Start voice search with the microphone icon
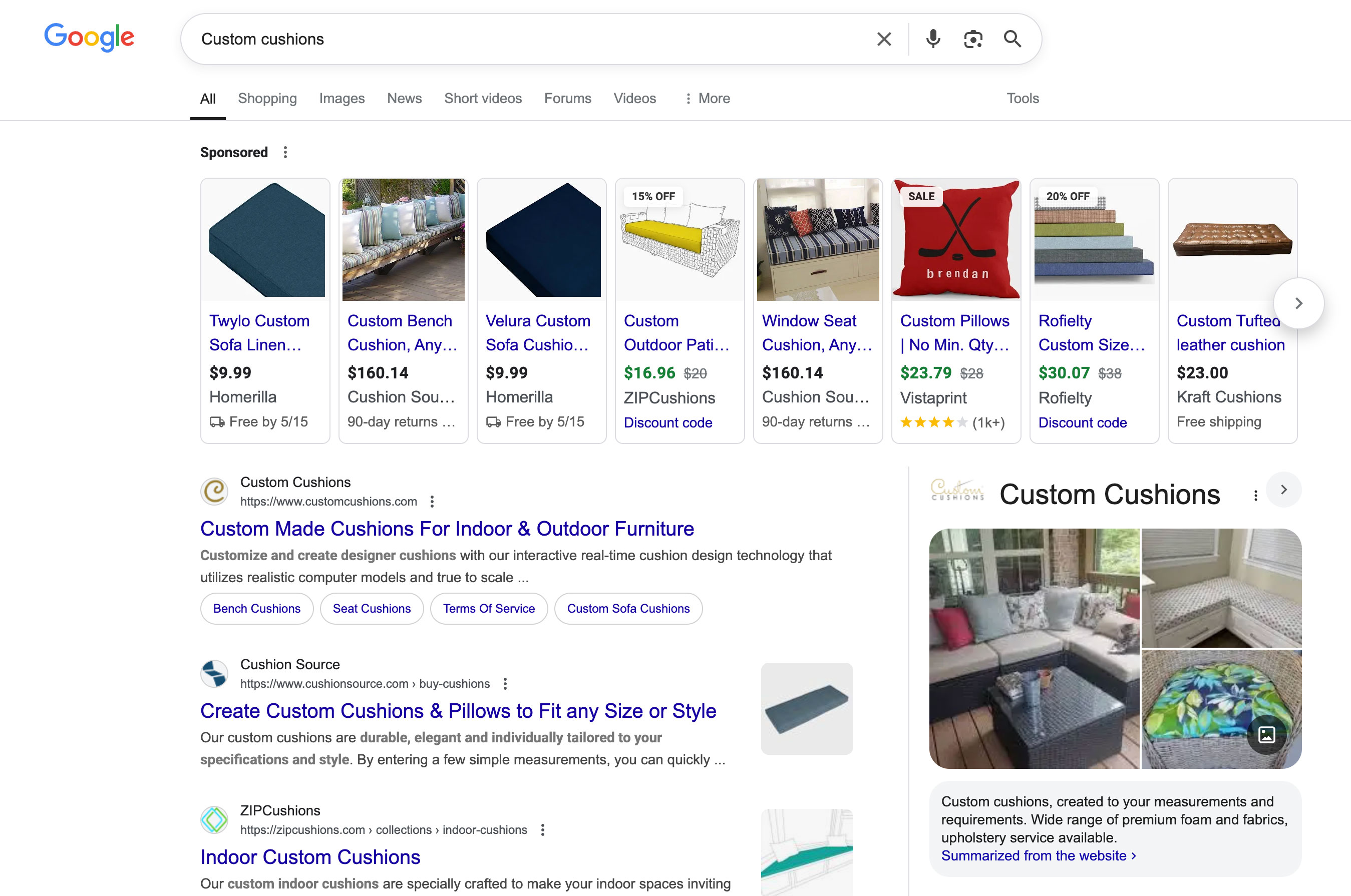 (933, 39)
